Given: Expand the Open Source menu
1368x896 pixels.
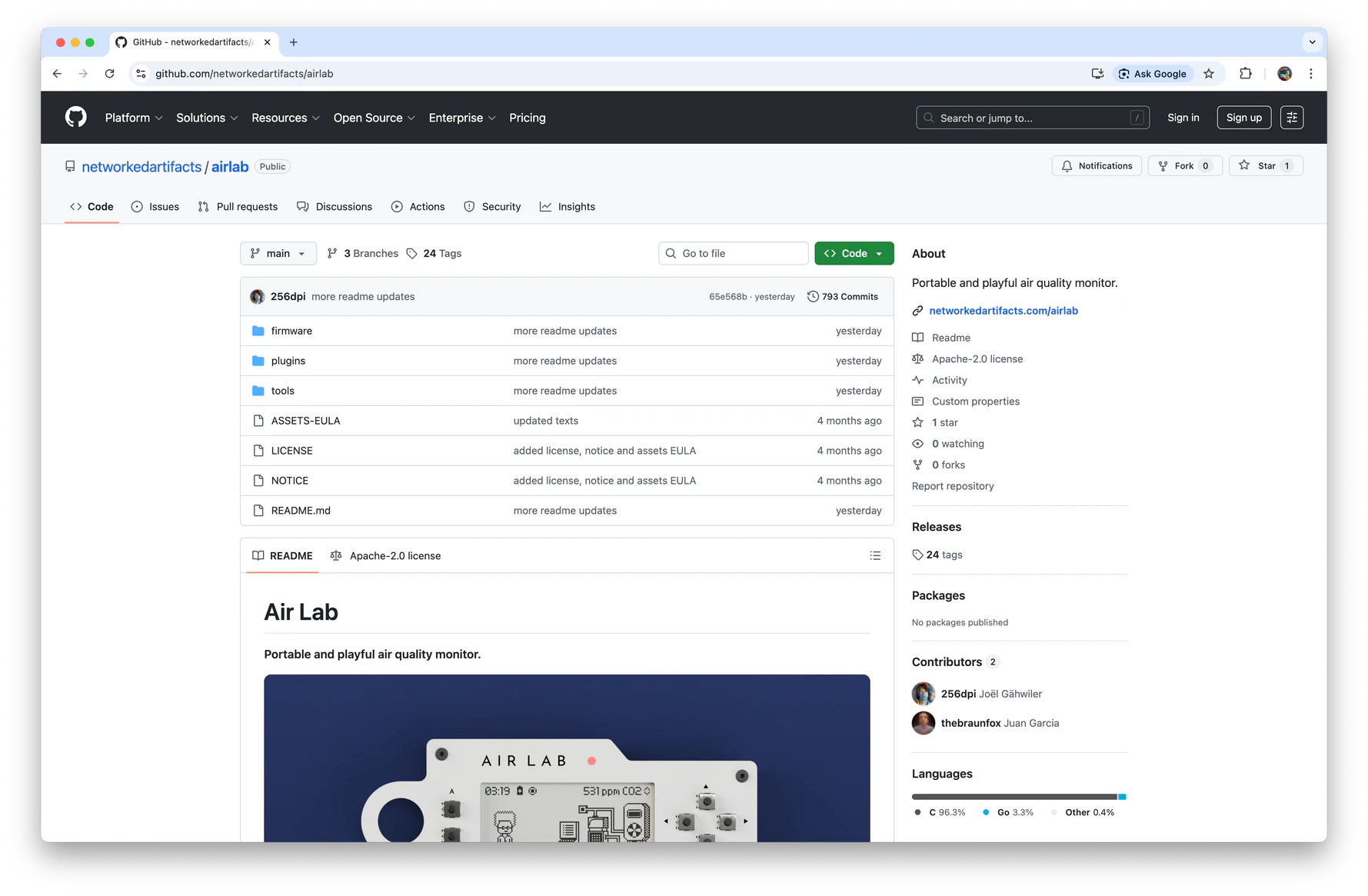Looking at the screenshot, I should tap(374, 118).
